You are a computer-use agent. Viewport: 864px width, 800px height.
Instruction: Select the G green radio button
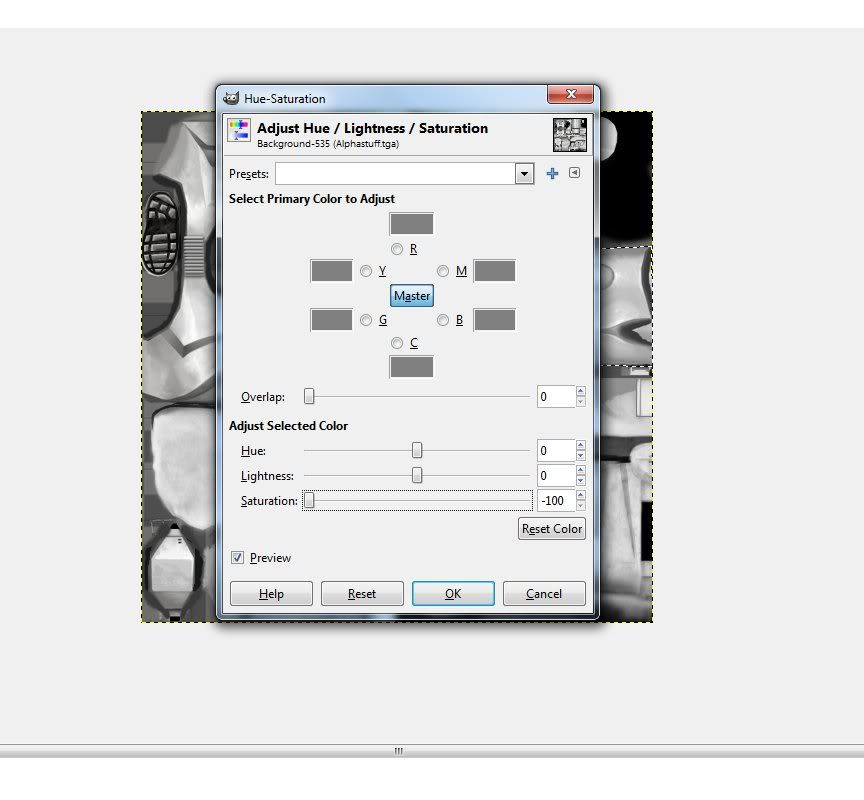pyautogui.click(x=366, y=320)
